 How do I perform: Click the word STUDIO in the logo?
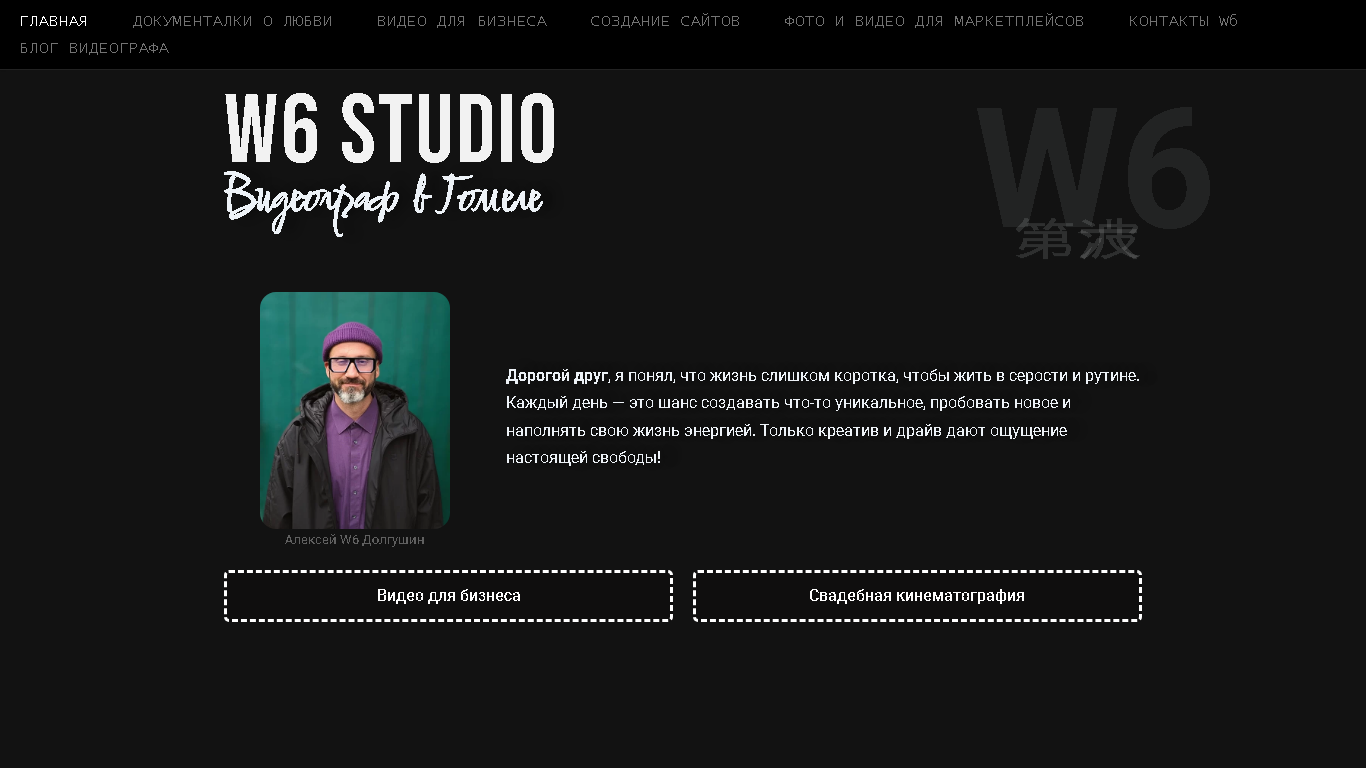[x=448, y=129]
